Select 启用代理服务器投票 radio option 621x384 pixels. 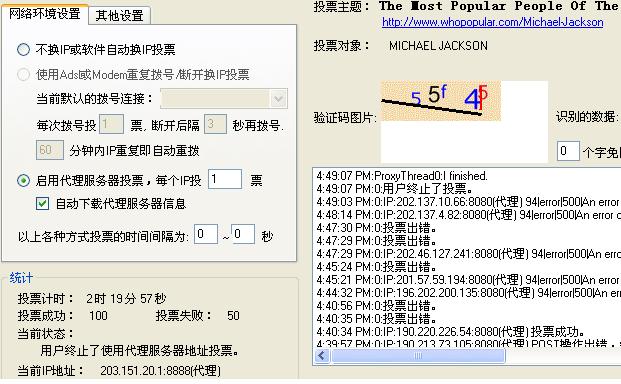[23, 181]
